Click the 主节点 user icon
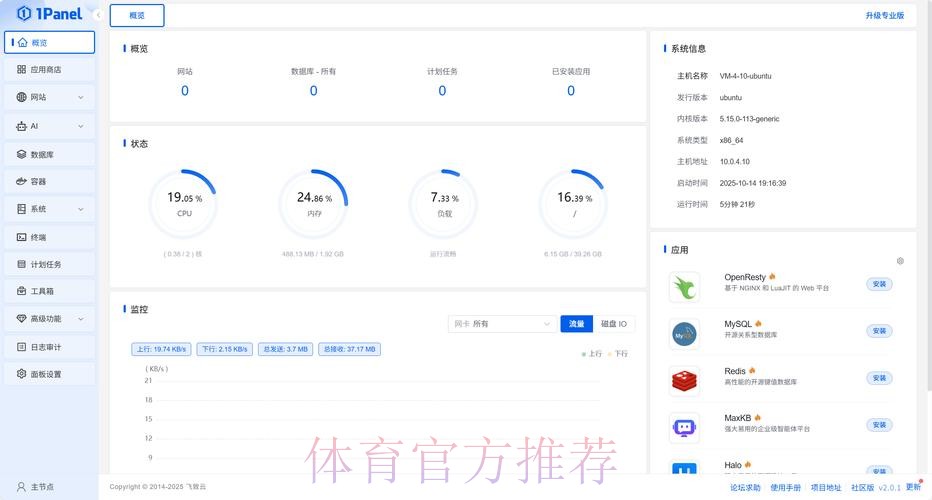The height and width of the screenshot is (500, 932). point(21,487)
